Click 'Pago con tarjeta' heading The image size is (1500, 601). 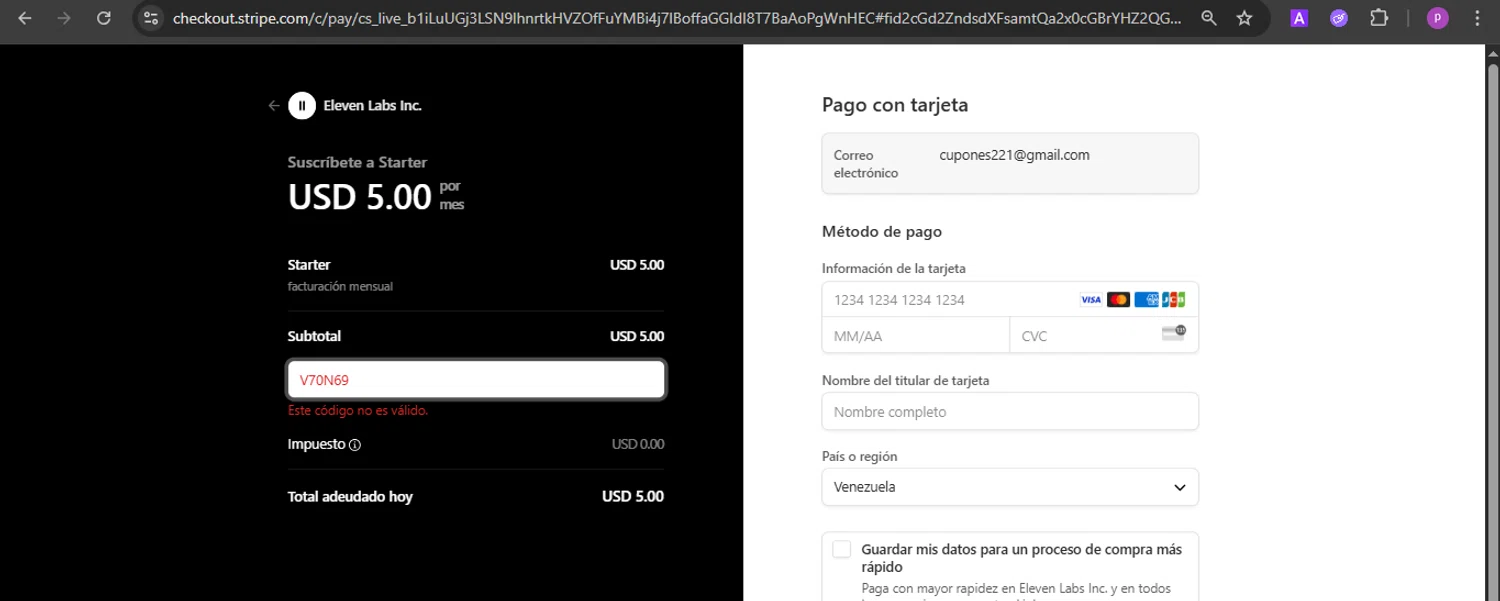coord(895,105)
